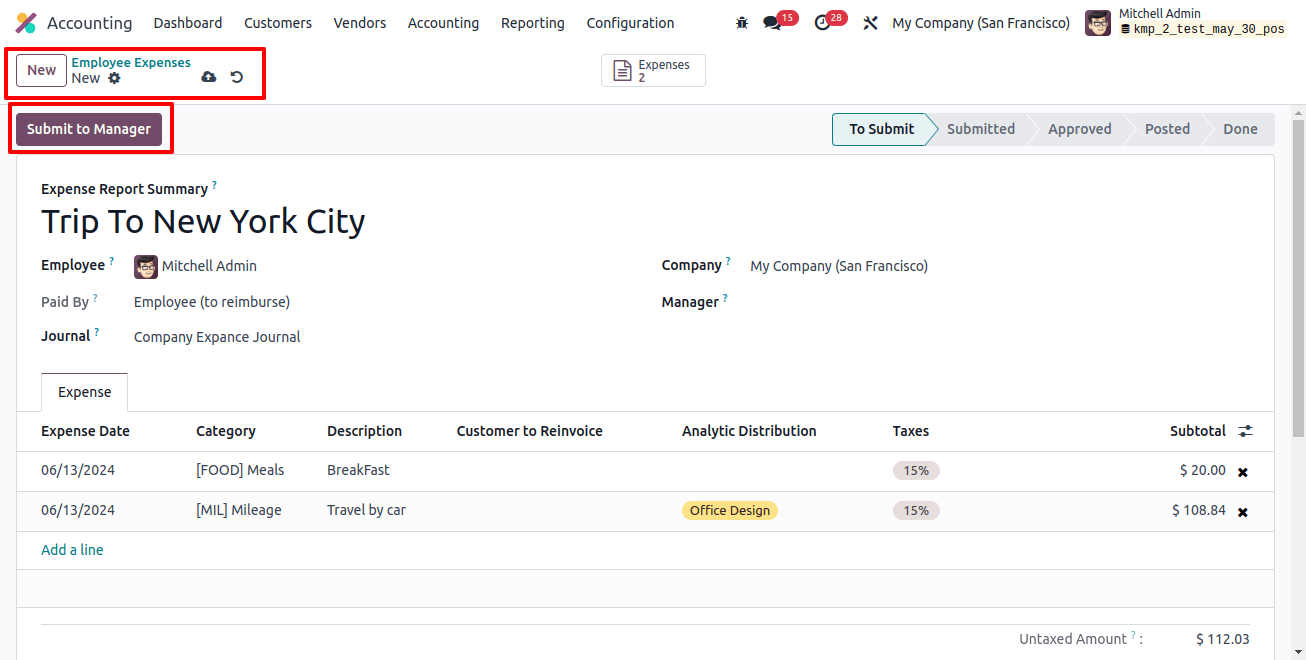
Task: Click the New button
Action: 42,70
